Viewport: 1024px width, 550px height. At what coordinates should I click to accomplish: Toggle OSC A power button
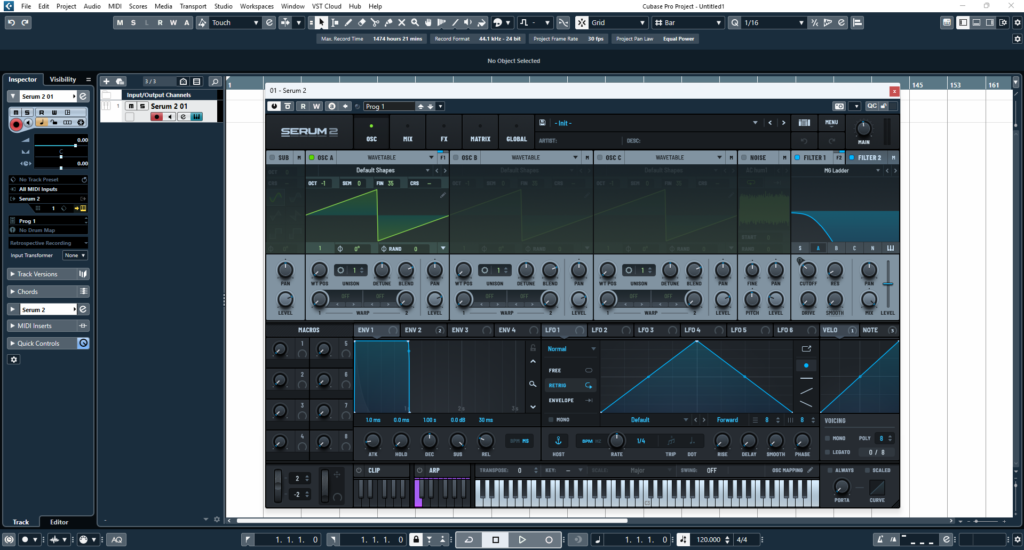tap(312, 157)
